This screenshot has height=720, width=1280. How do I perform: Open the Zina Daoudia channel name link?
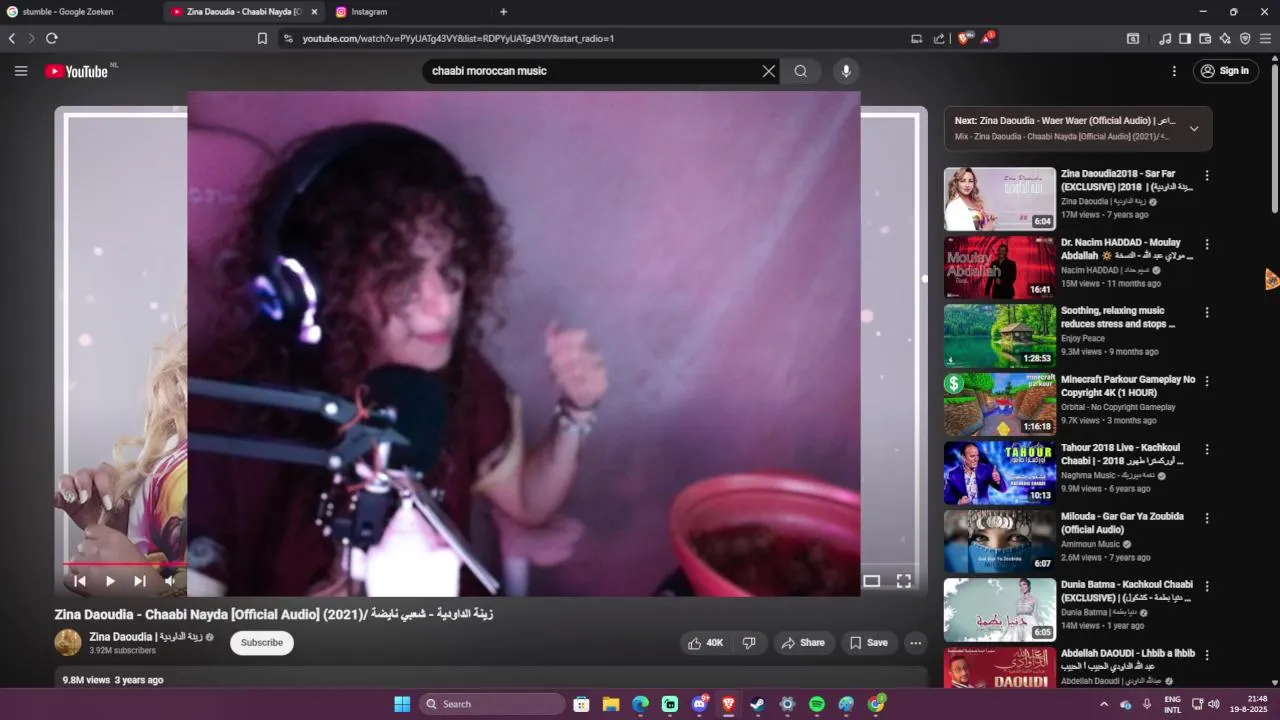(146, 636)
